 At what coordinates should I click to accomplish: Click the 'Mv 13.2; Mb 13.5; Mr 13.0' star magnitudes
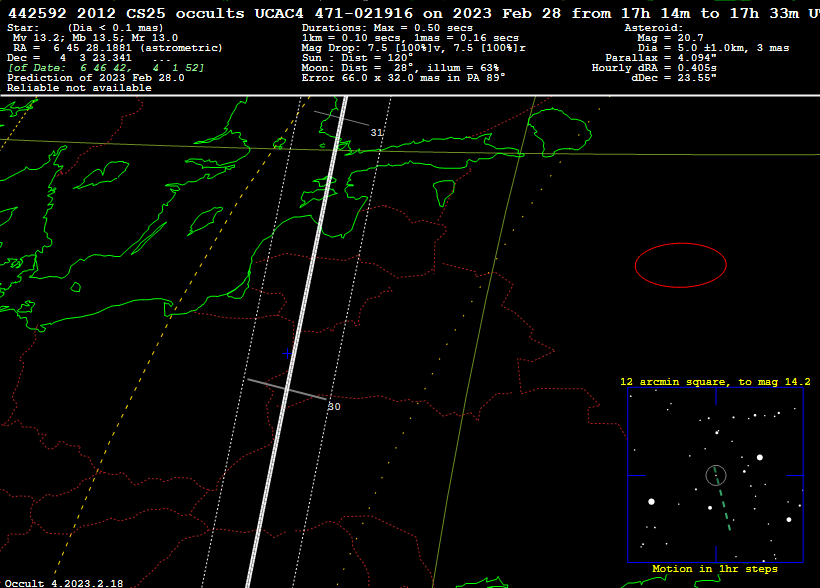point(95,38)
